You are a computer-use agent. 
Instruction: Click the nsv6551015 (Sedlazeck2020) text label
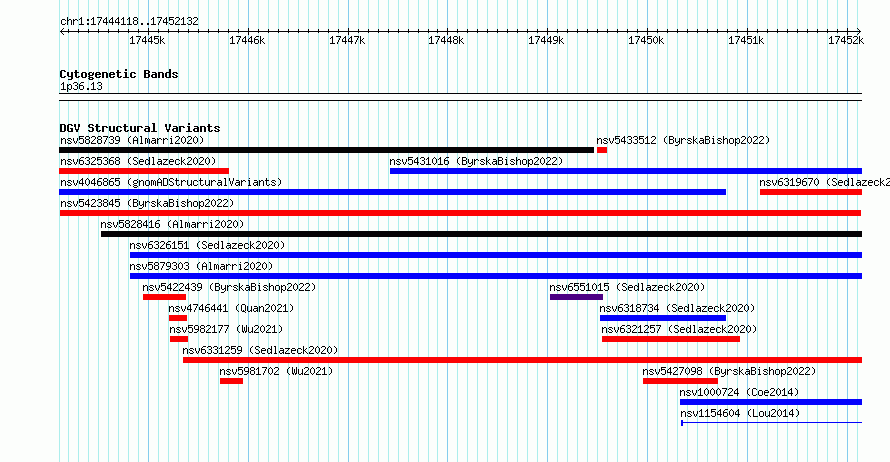[627, 287]
